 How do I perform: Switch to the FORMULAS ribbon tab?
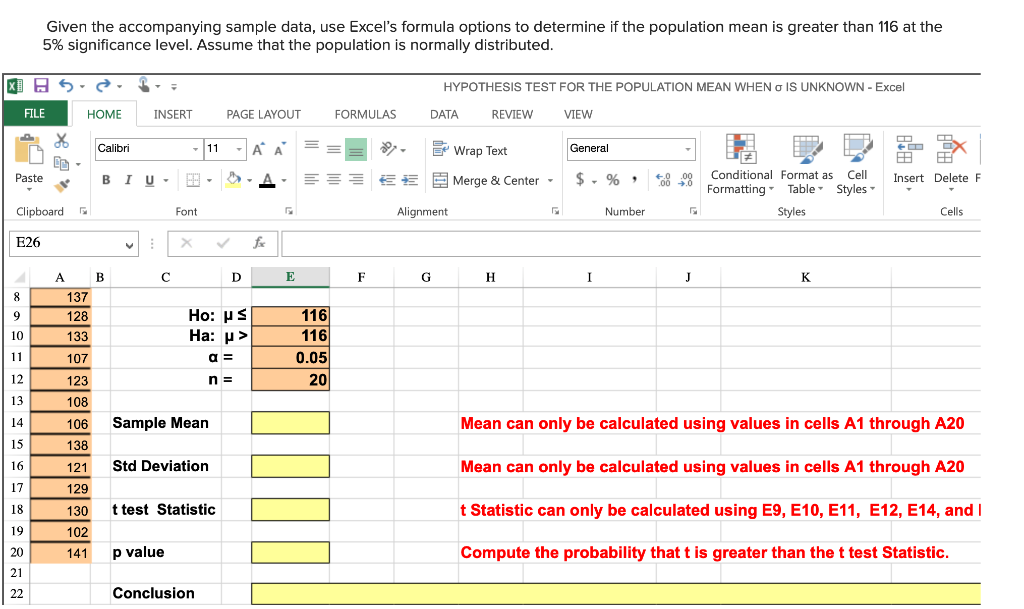tap(365, 114)
